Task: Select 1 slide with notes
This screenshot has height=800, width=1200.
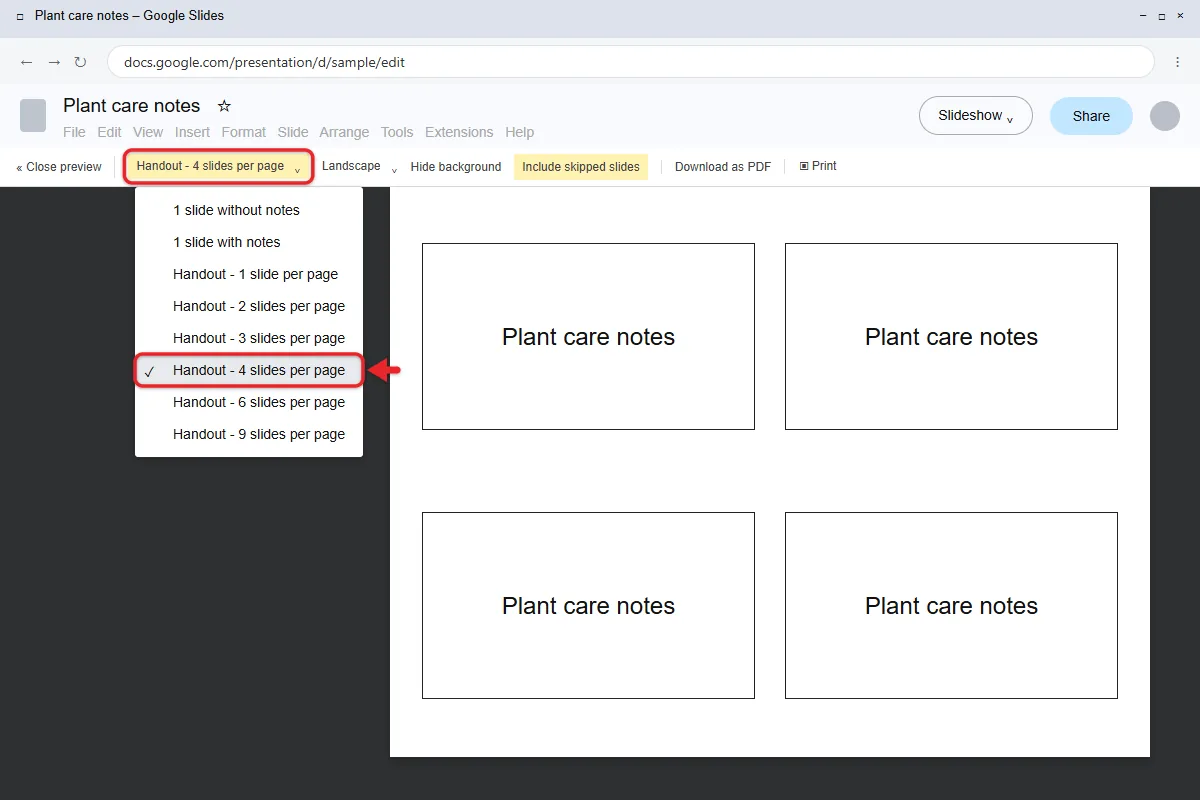Action: click(249, 242)
